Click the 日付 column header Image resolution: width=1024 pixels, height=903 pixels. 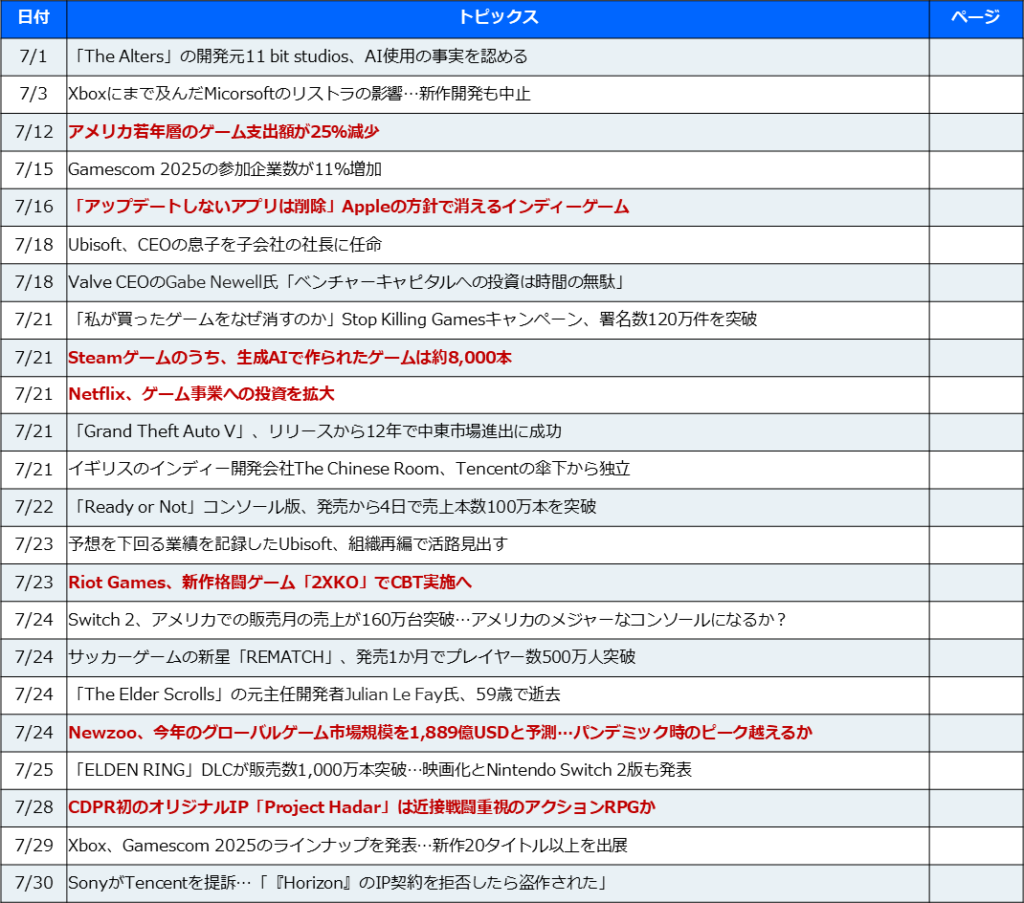click(x=33, y=18)
